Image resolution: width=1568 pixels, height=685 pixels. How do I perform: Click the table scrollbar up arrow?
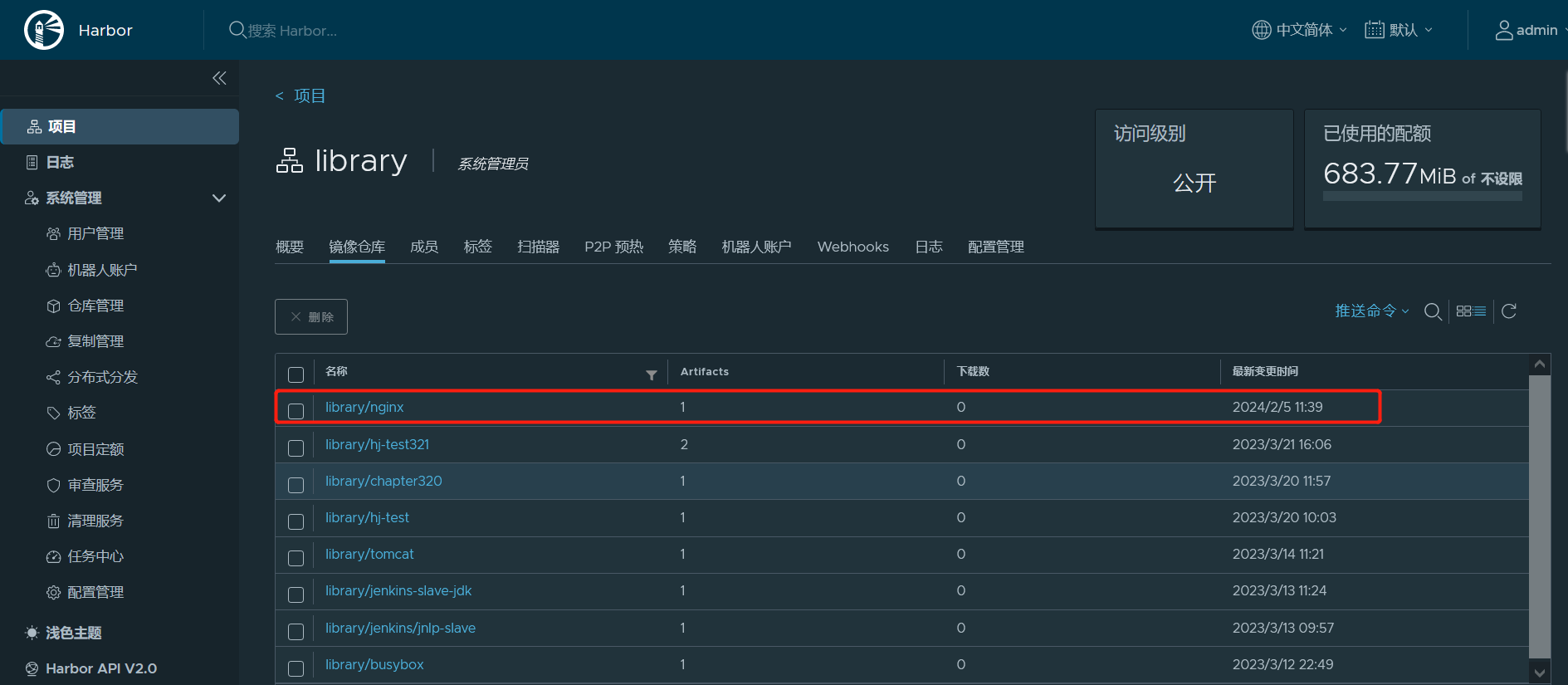(x=1540, y=364)
